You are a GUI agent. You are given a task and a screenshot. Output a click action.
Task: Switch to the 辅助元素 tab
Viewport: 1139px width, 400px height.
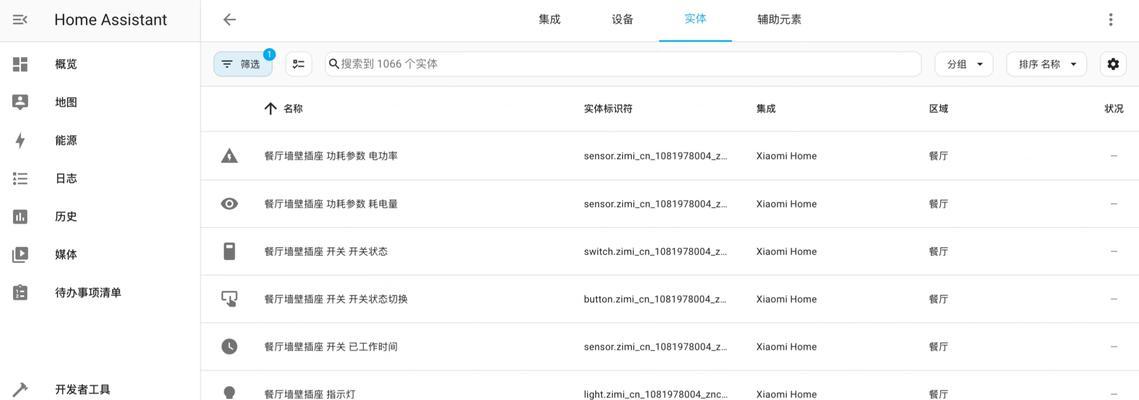pyautogui.click(x=779, y=20)
